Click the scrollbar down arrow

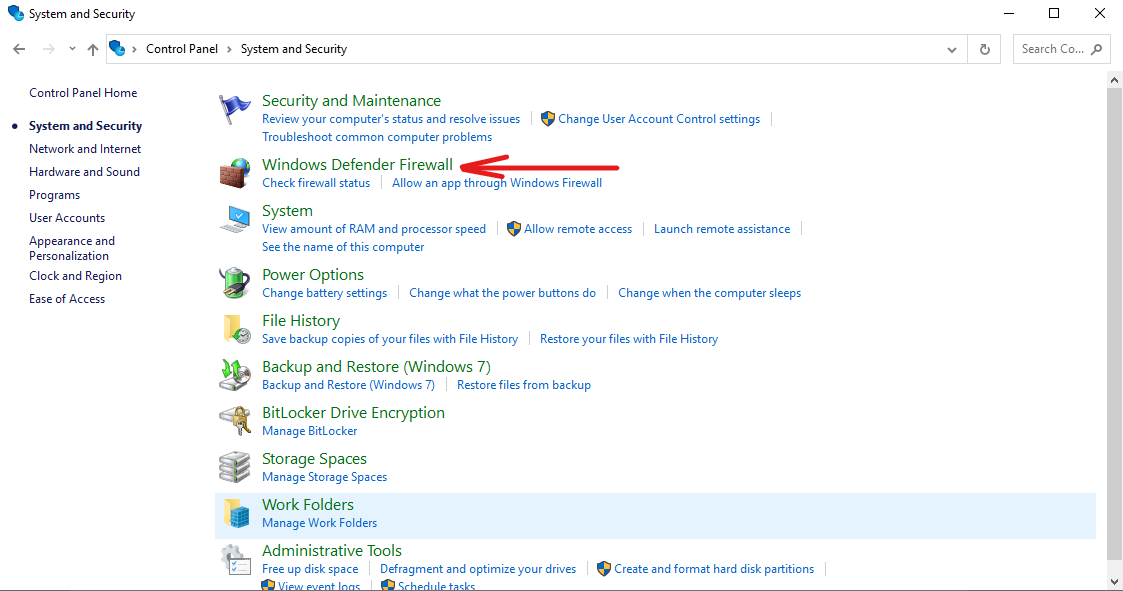click(x=1114, y=582)
